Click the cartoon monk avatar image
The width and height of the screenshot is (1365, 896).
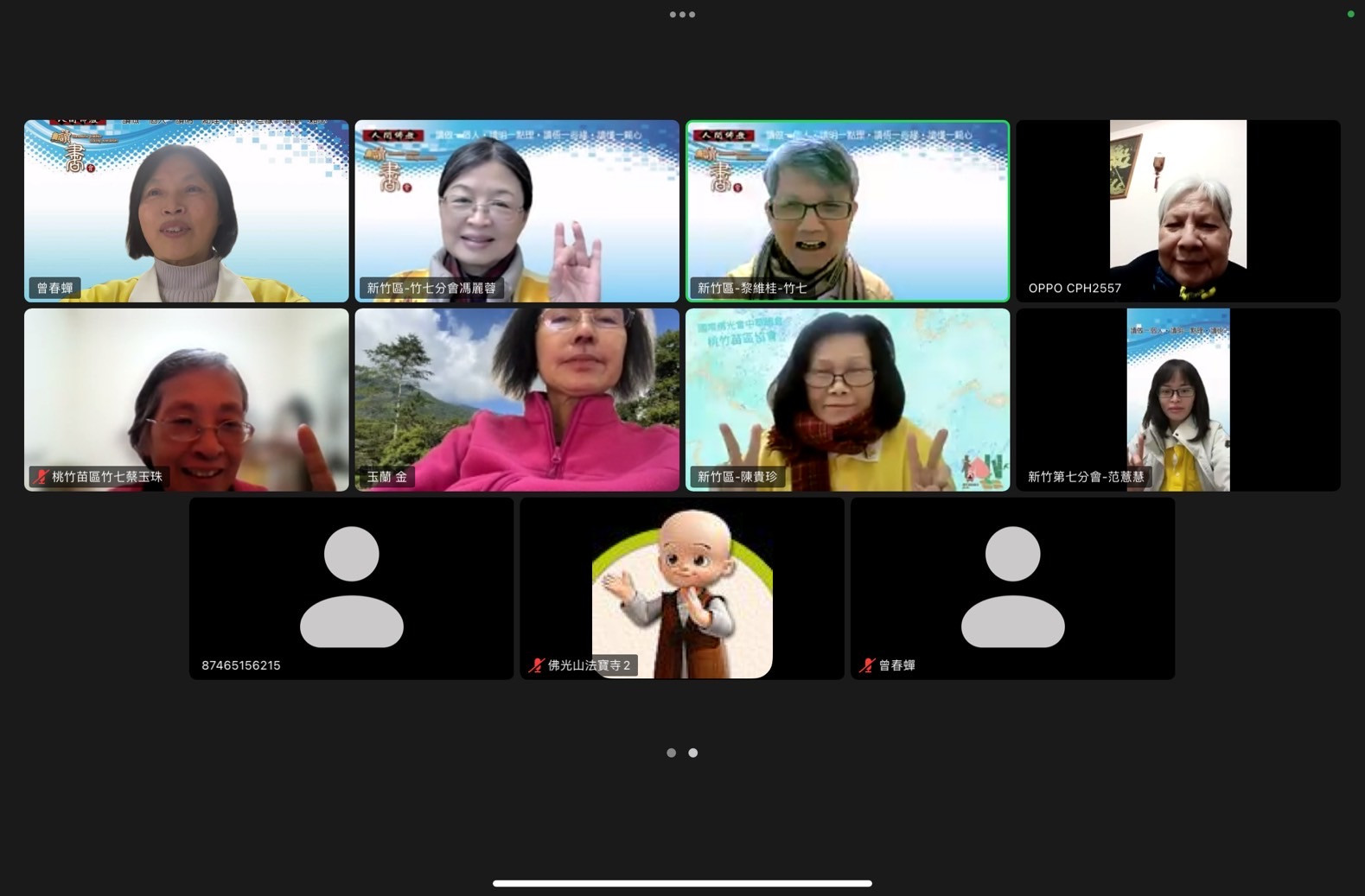click(x=682, y=592)
